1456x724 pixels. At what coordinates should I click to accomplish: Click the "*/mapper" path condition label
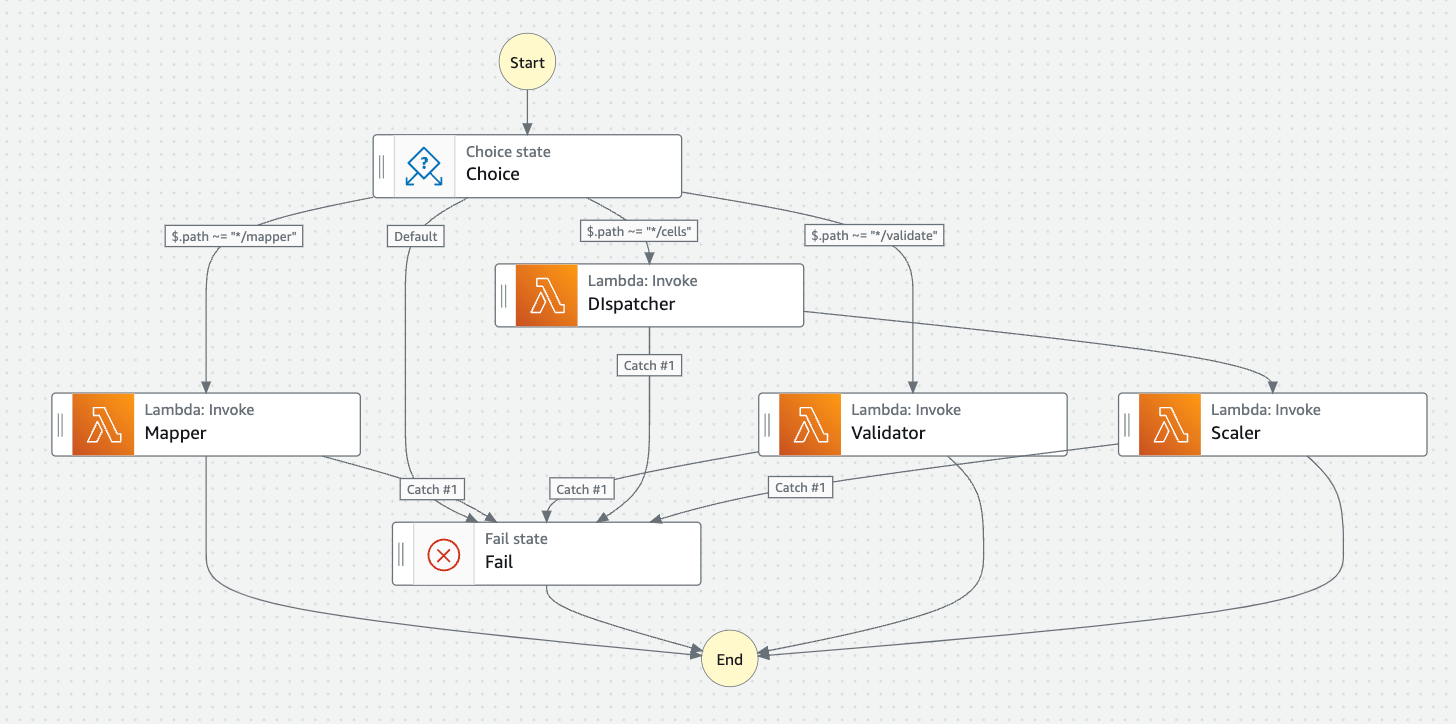coord(234,237)
